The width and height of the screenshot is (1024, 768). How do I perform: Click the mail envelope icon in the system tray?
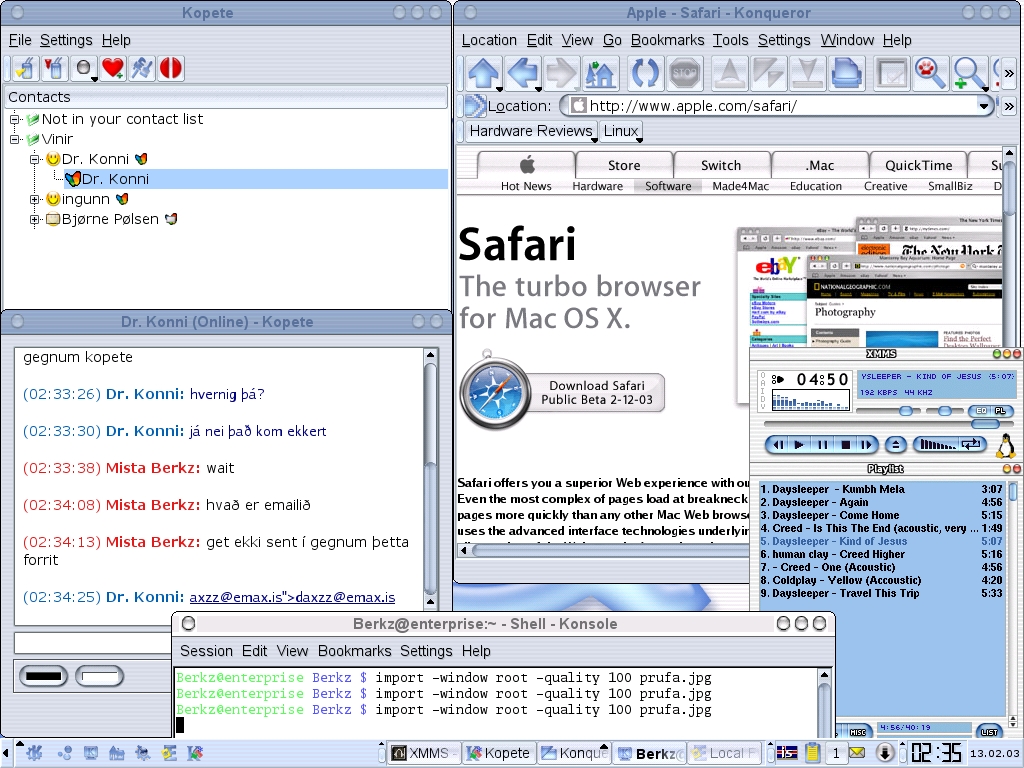(x=857, y=753)
